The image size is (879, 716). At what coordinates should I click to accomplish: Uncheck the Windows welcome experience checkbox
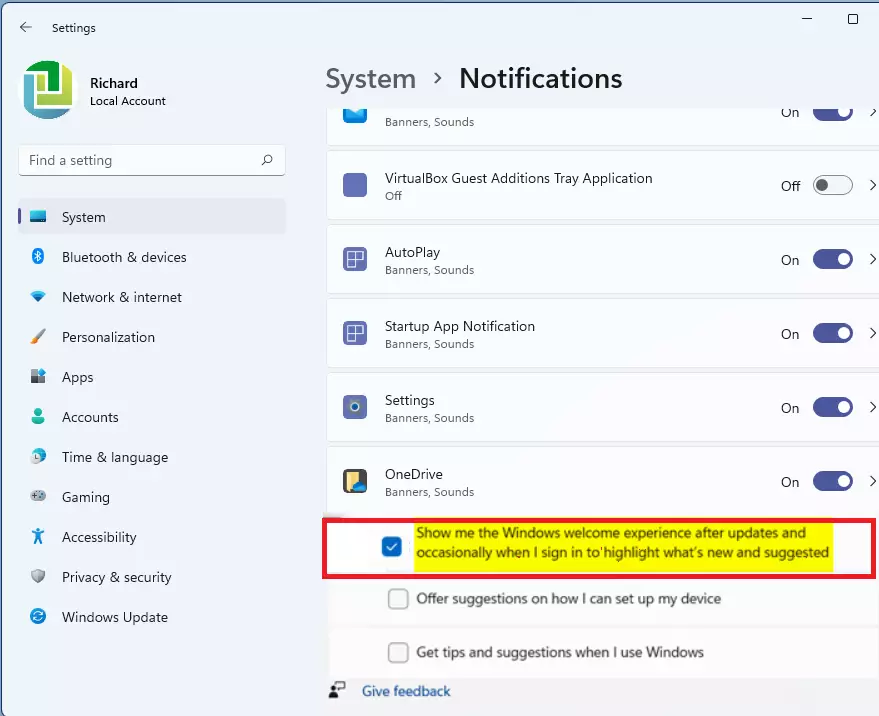391,546
